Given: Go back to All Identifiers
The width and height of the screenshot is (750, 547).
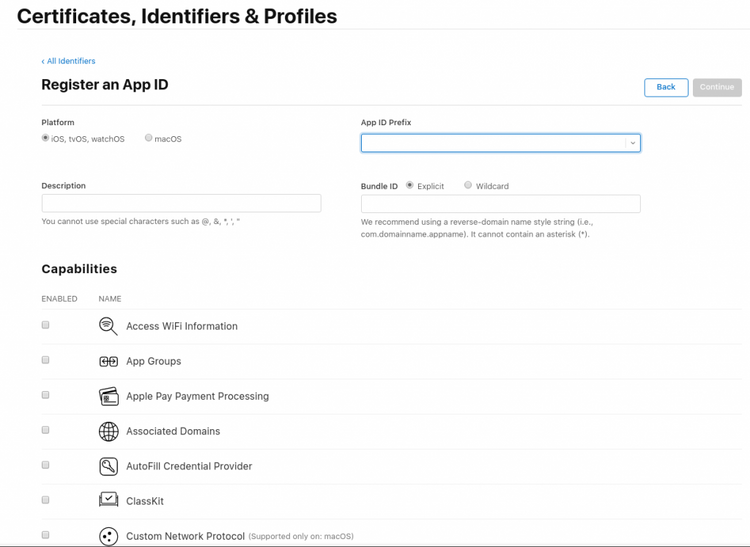Looking at the screenshot, I should point(68,61).
